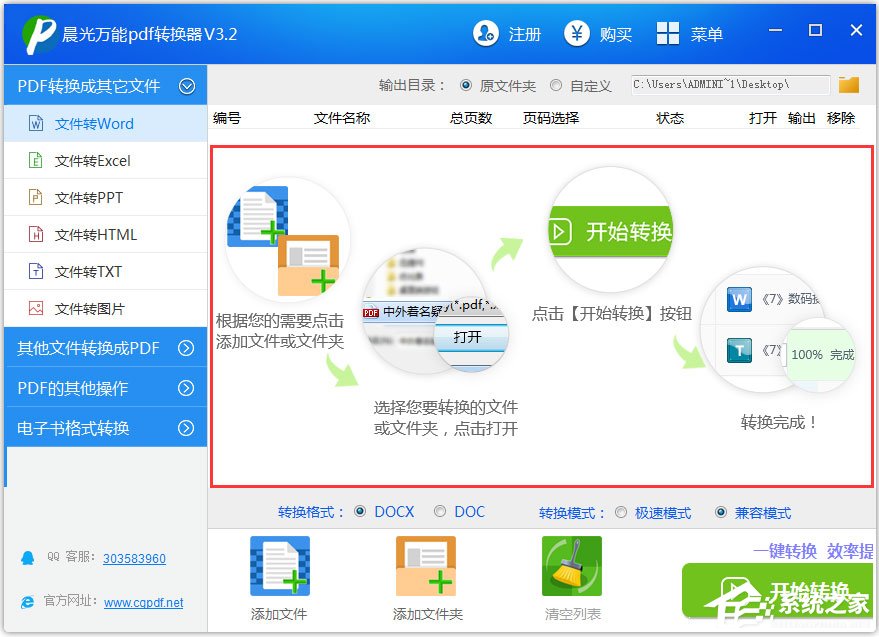The height and width of the screenshot is (637, 879).
Task: Click the 电子书格式转换 section header
Action: coord(105,428)
